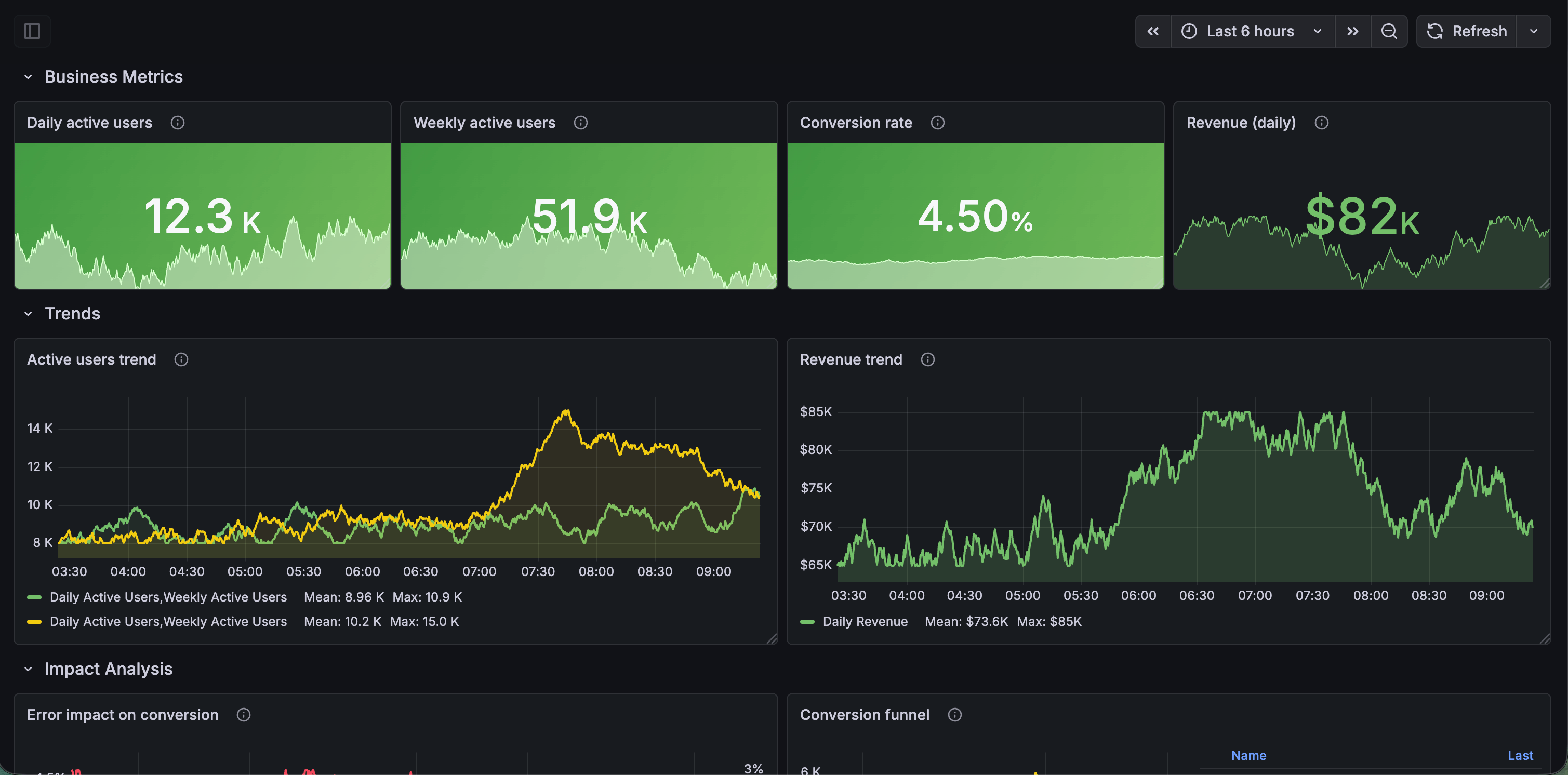
Task: Show info for Revenue (daily) panel
Action: [1322, 123]
